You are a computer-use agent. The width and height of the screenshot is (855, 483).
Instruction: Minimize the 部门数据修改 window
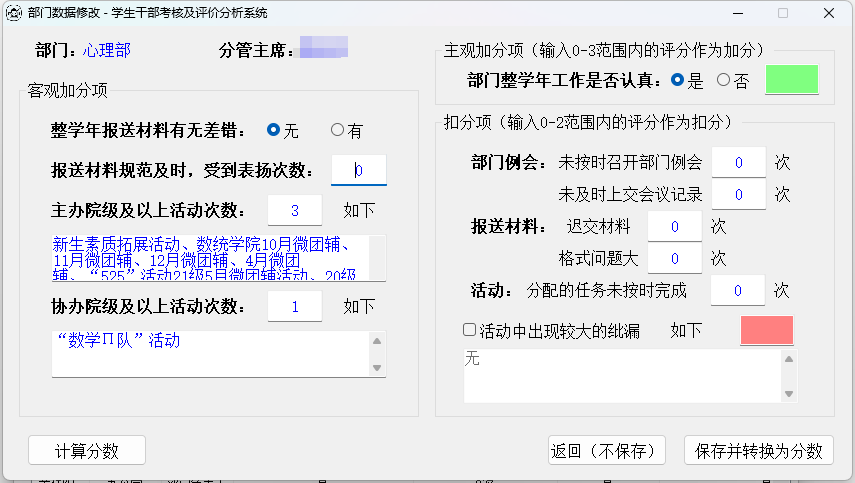[738, 13]
